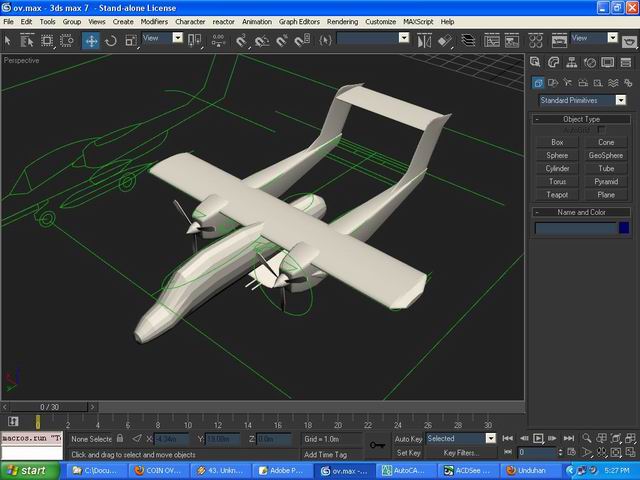640x480 pixels.
Task: Open Standard Primitives dropdown
Action: [x=583, y=100]
